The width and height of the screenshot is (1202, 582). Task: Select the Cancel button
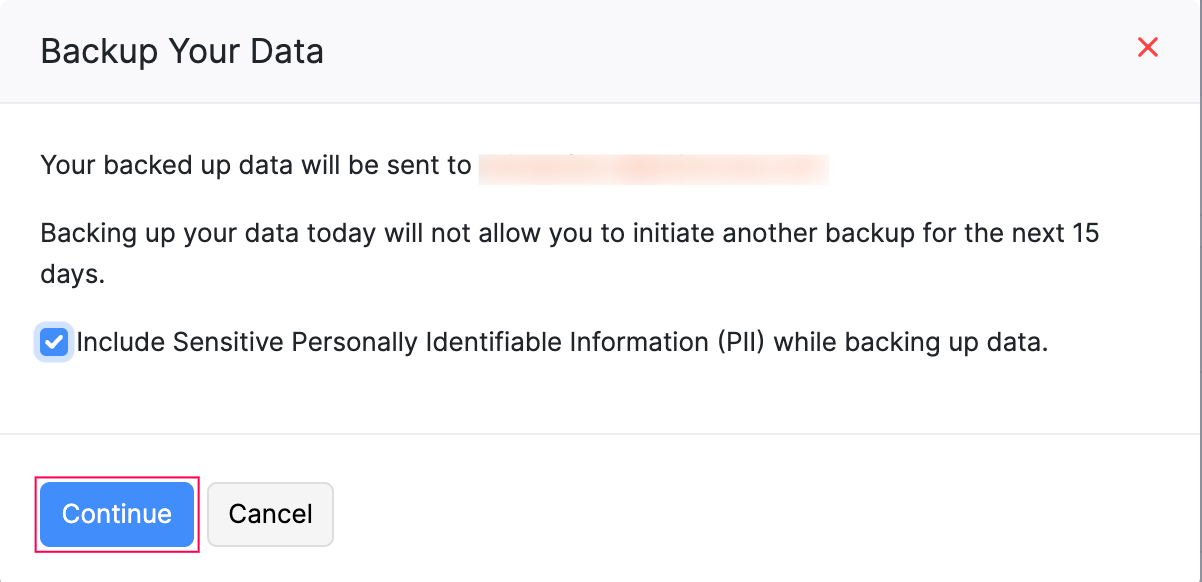pos(270,514)
